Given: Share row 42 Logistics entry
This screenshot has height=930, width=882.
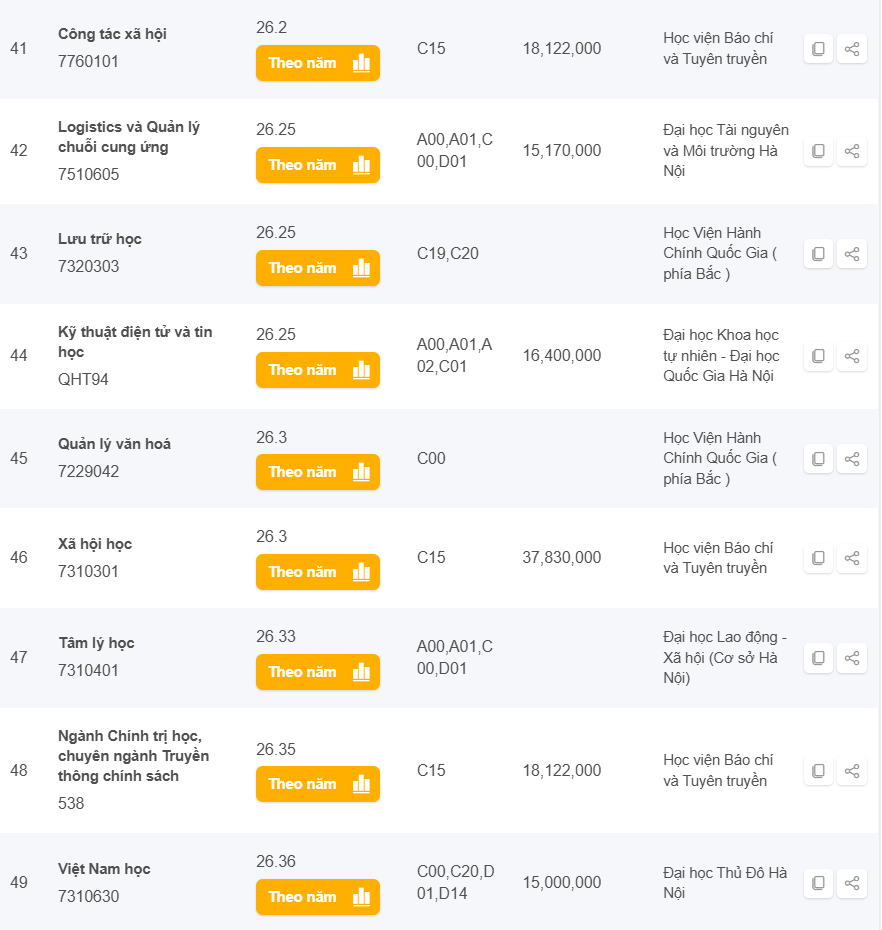Looking at the screenshot, I should pos(852,151).
